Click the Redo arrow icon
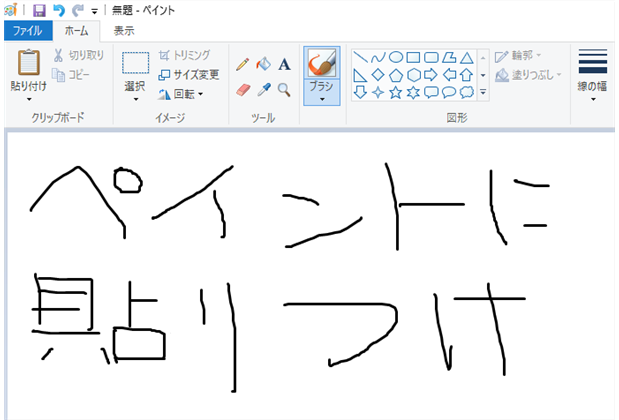The width and height of the screenshot is (619, 420). pos(78,10)
